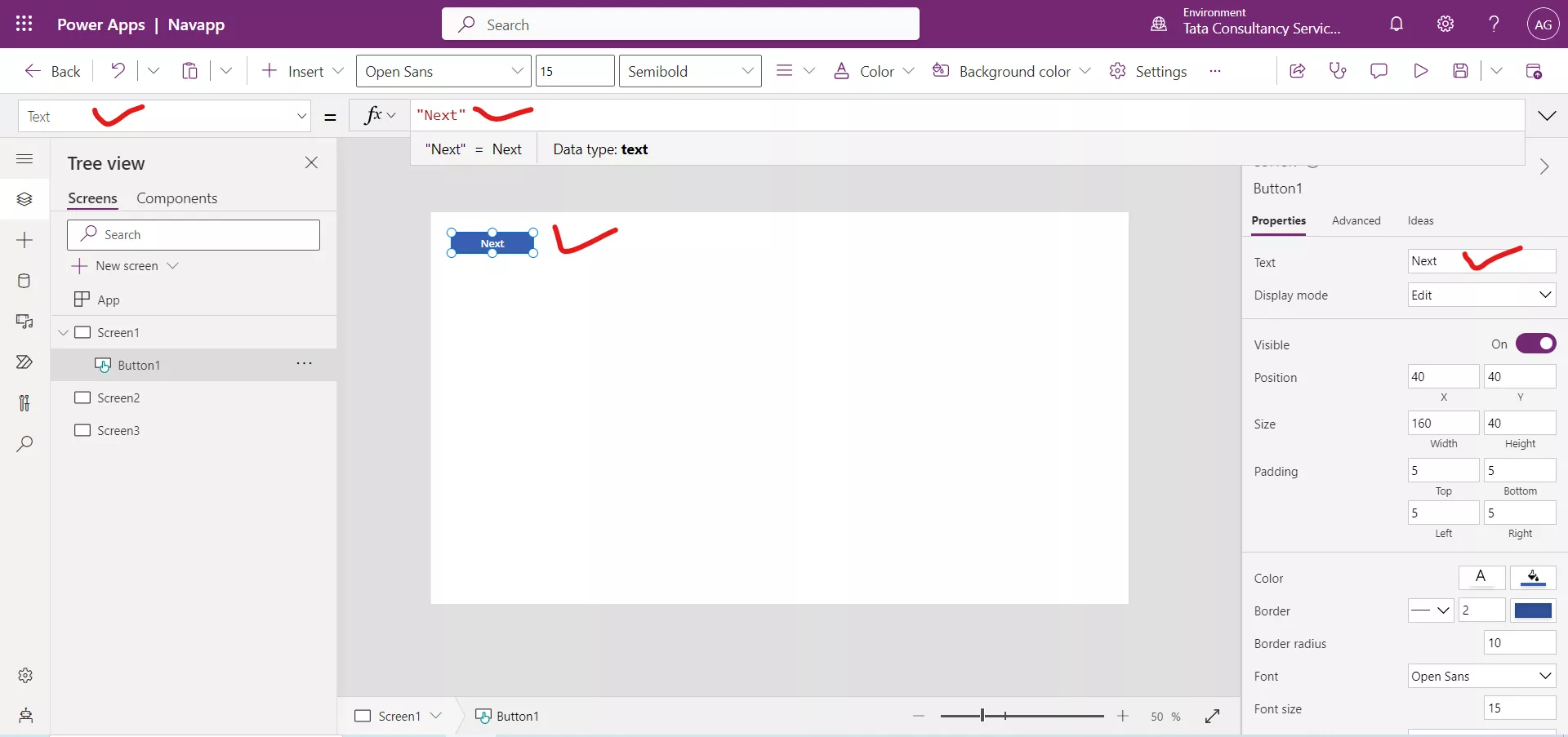
Task: Click the Back button
Action: [52, 71]
